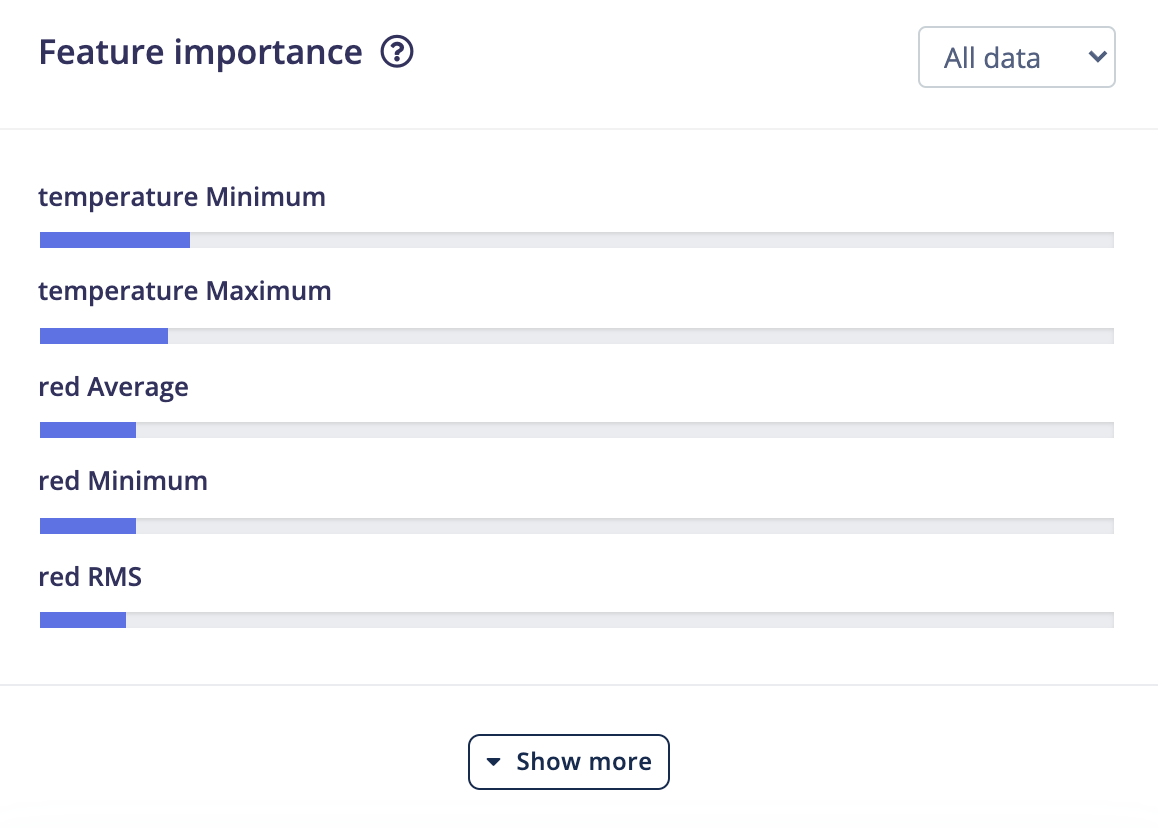Click blue filled bar of temperature Minimum
The height and width of the screenshot is (828, 1158).
114,240
